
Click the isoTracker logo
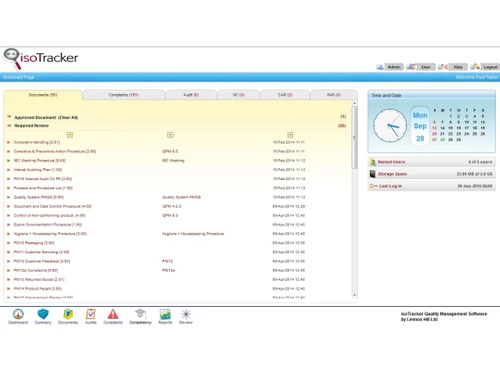click(x=41, y=58)
